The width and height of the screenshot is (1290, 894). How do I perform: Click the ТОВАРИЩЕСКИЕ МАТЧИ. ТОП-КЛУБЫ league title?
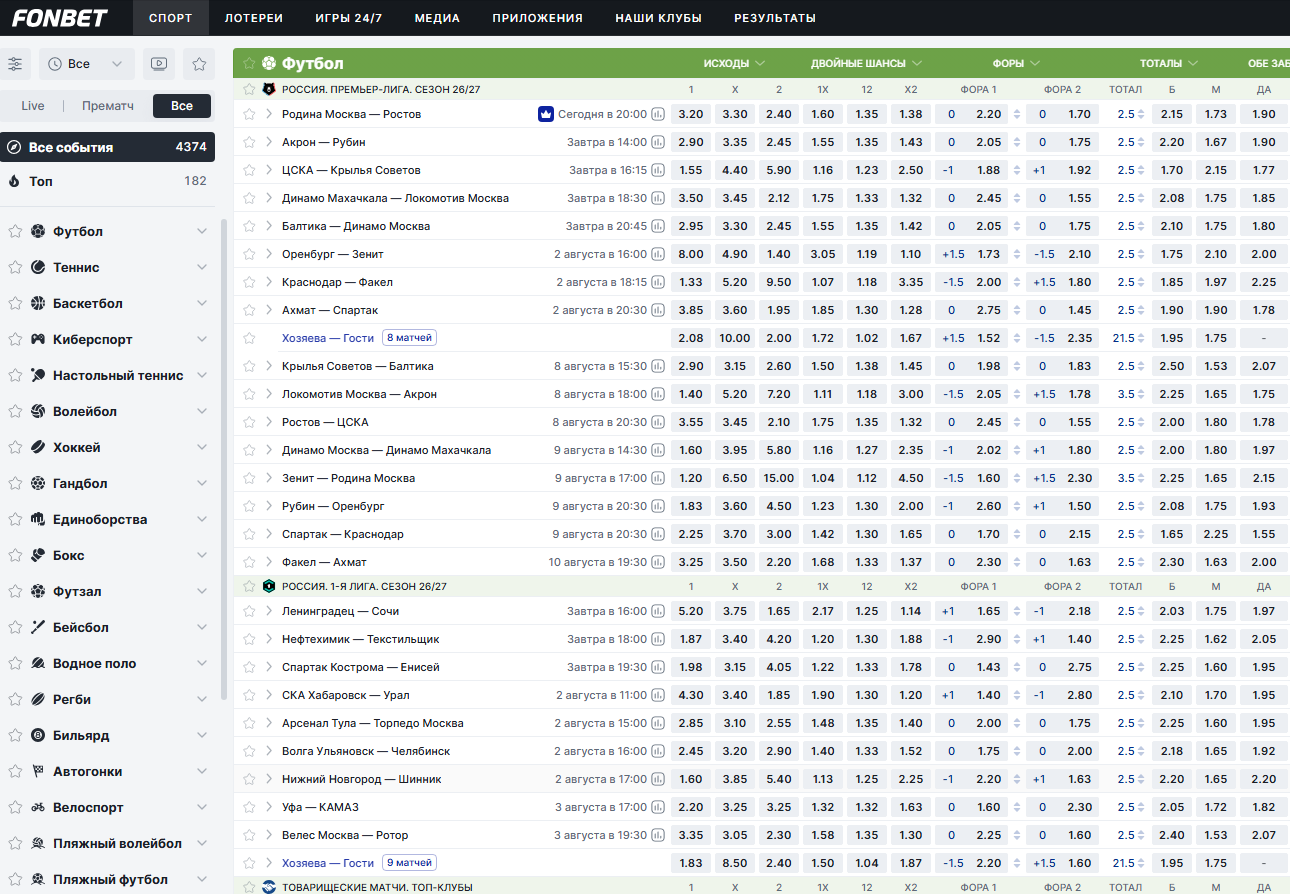377,887
